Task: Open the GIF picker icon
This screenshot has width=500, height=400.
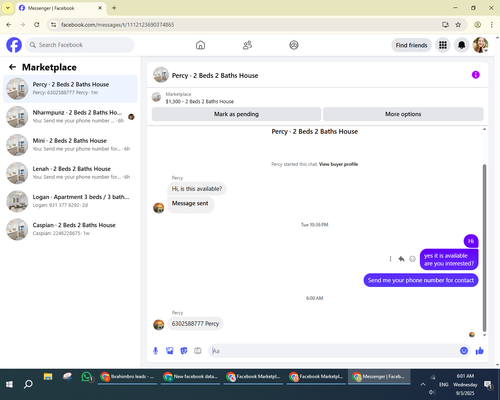Action: pyautogui.click(x=198, y=351)
